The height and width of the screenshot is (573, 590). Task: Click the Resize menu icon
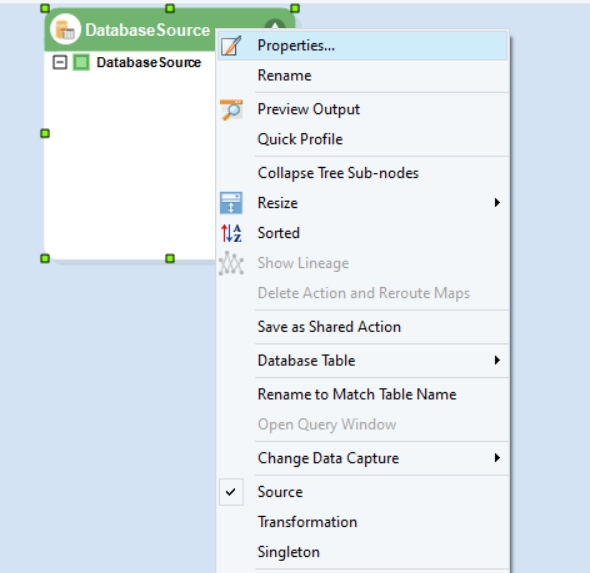(x=231, y=203)
